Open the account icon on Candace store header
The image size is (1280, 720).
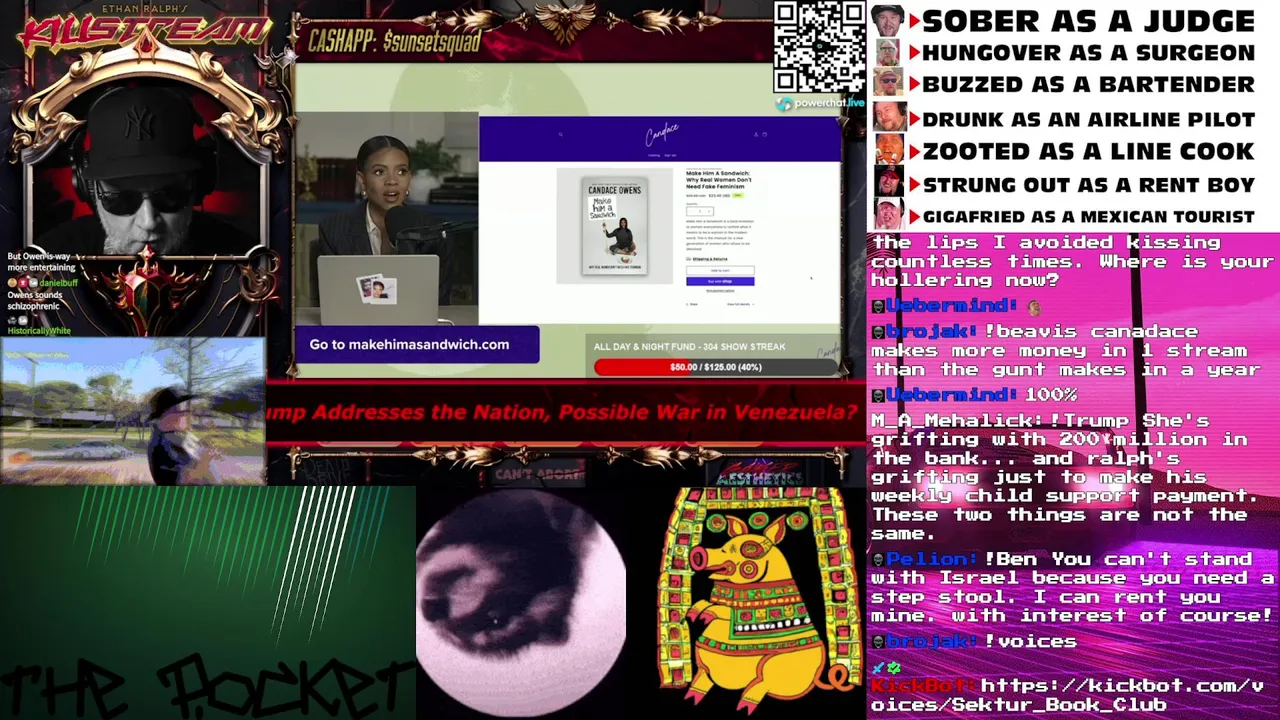point(756,134)
